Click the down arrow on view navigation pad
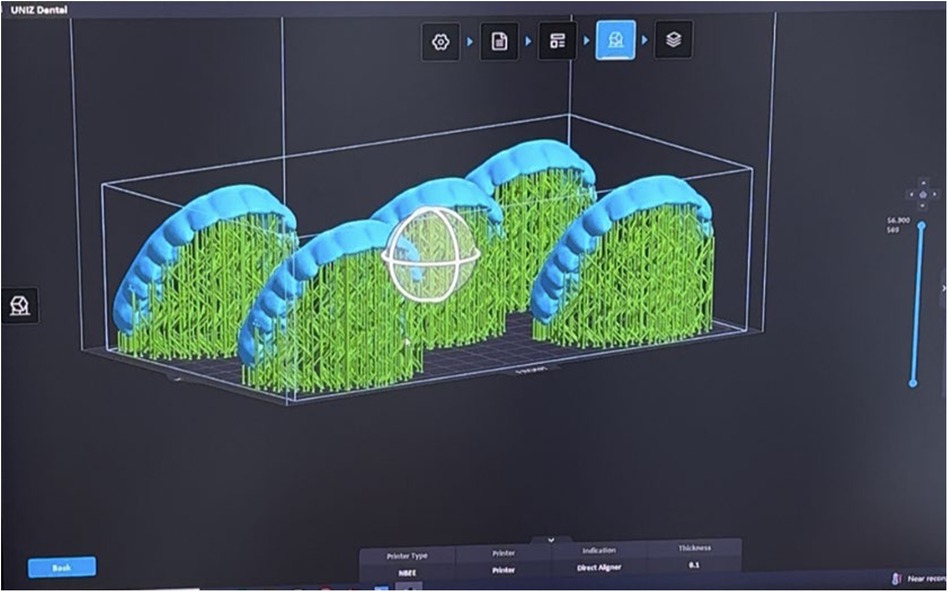 point(922,206)
